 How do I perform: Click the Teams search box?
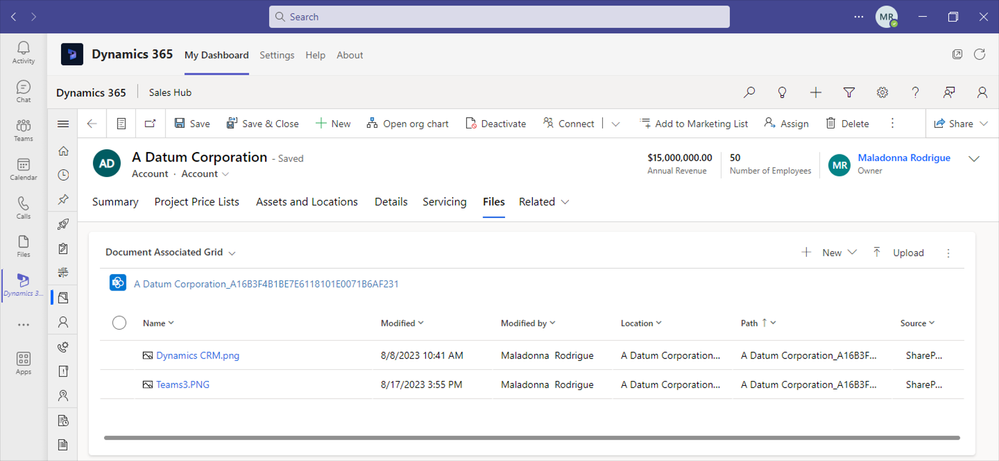coord(500,17)
